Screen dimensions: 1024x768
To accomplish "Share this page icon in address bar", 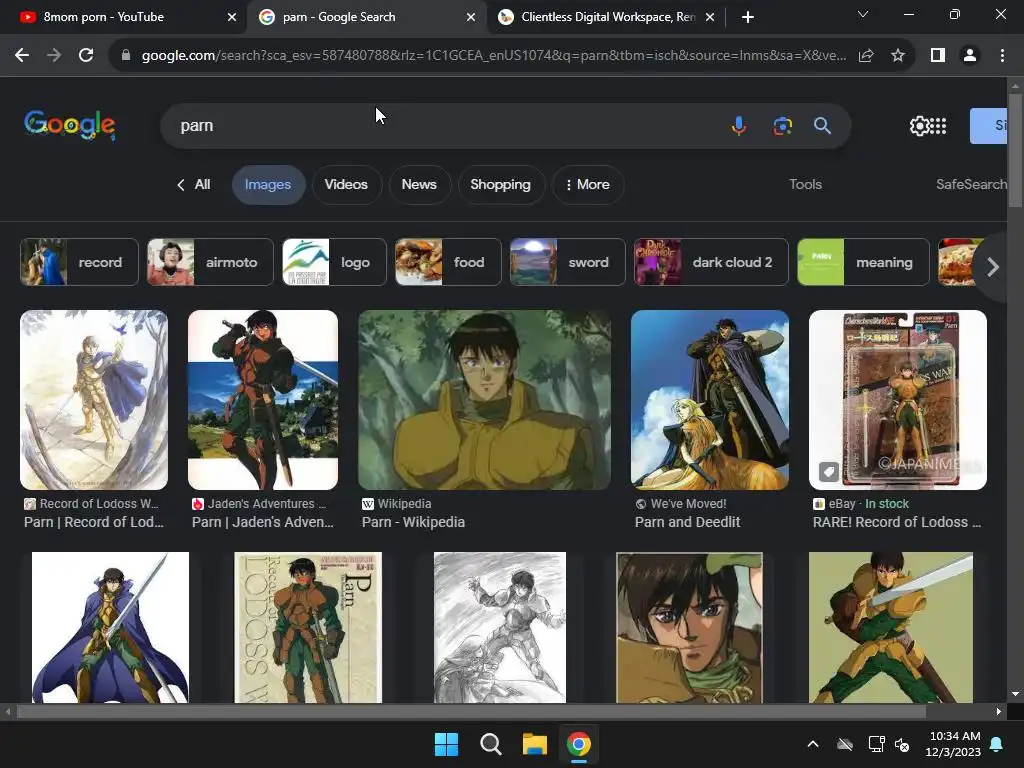I will click(x=866, y=56).
